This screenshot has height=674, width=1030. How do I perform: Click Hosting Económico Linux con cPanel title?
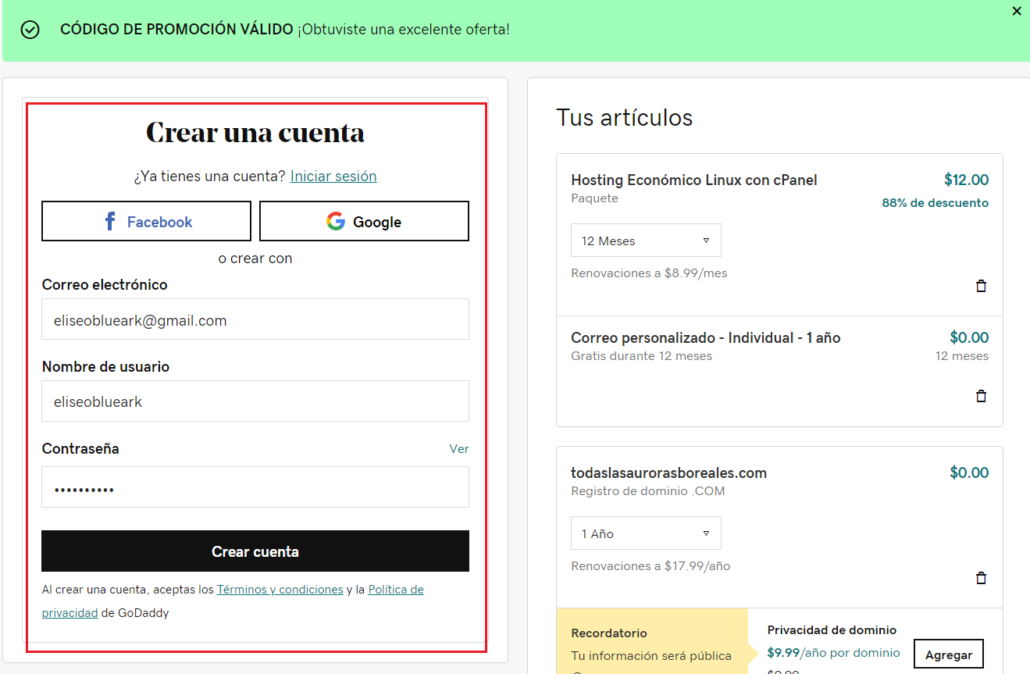(x=694, y=180)
